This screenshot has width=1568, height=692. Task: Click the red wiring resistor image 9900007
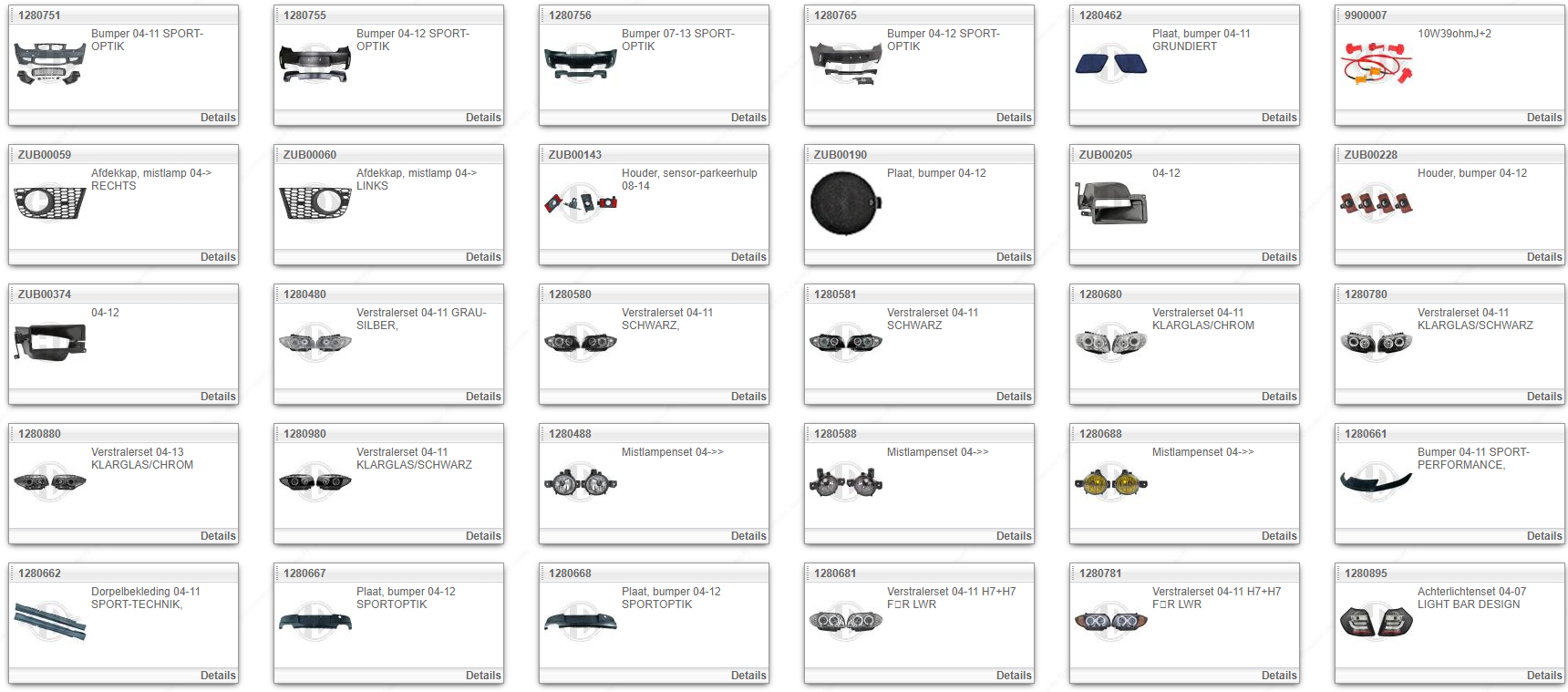(1377, 63)
